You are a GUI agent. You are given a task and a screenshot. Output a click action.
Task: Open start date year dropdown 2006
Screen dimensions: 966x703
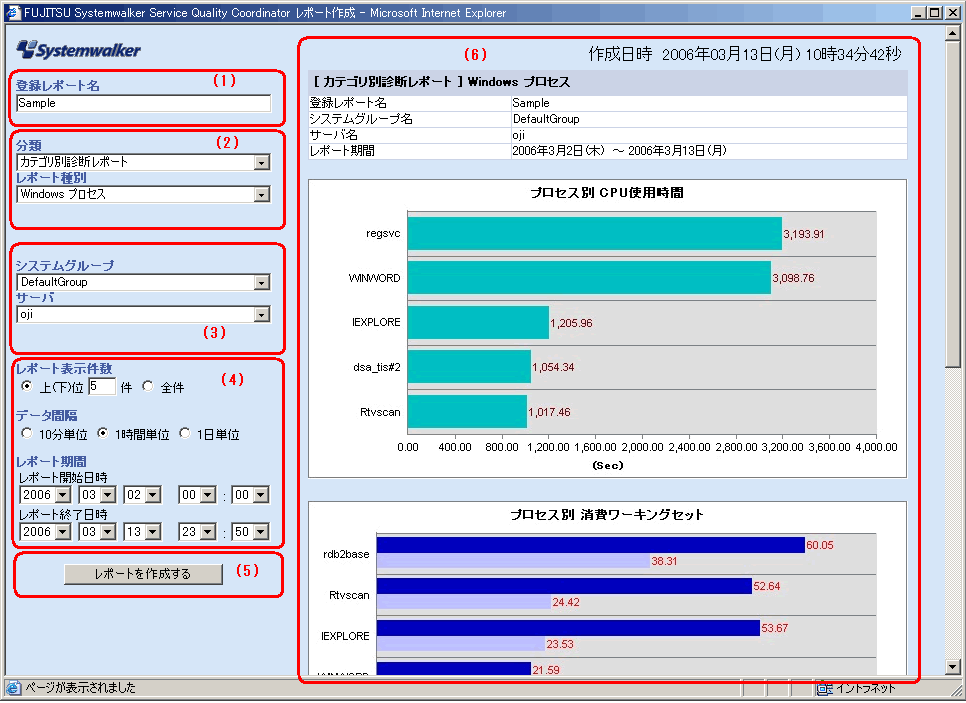coord(46,495)
